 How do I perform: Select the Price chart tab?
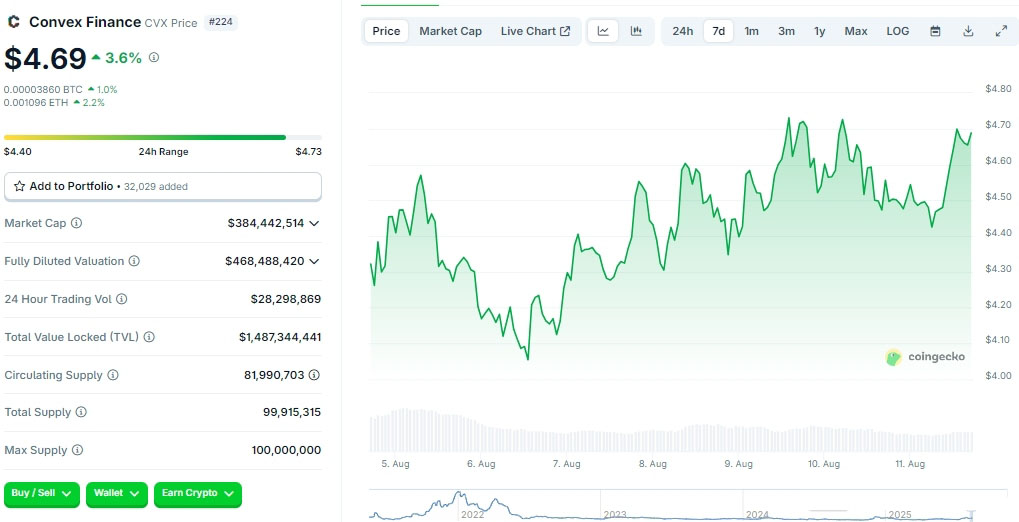pyautogui.click(x=386, y=31)
